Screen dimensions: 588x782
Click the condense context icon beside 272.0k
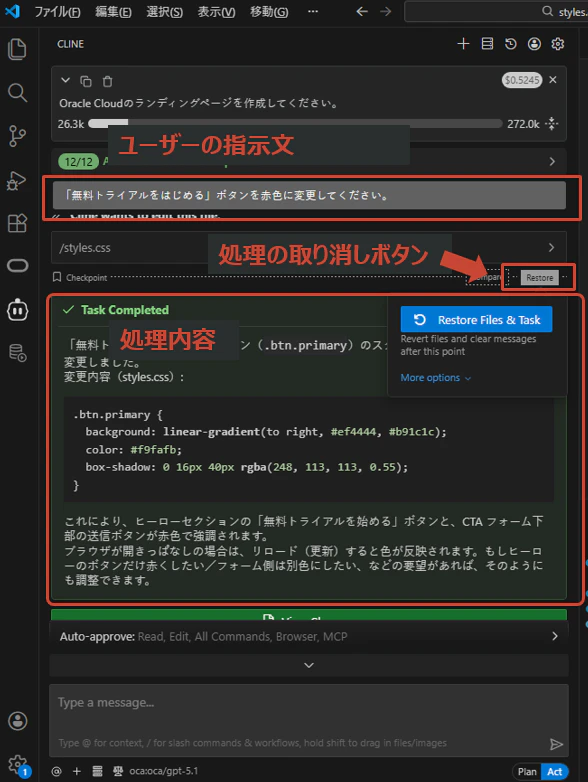point(552,123)
